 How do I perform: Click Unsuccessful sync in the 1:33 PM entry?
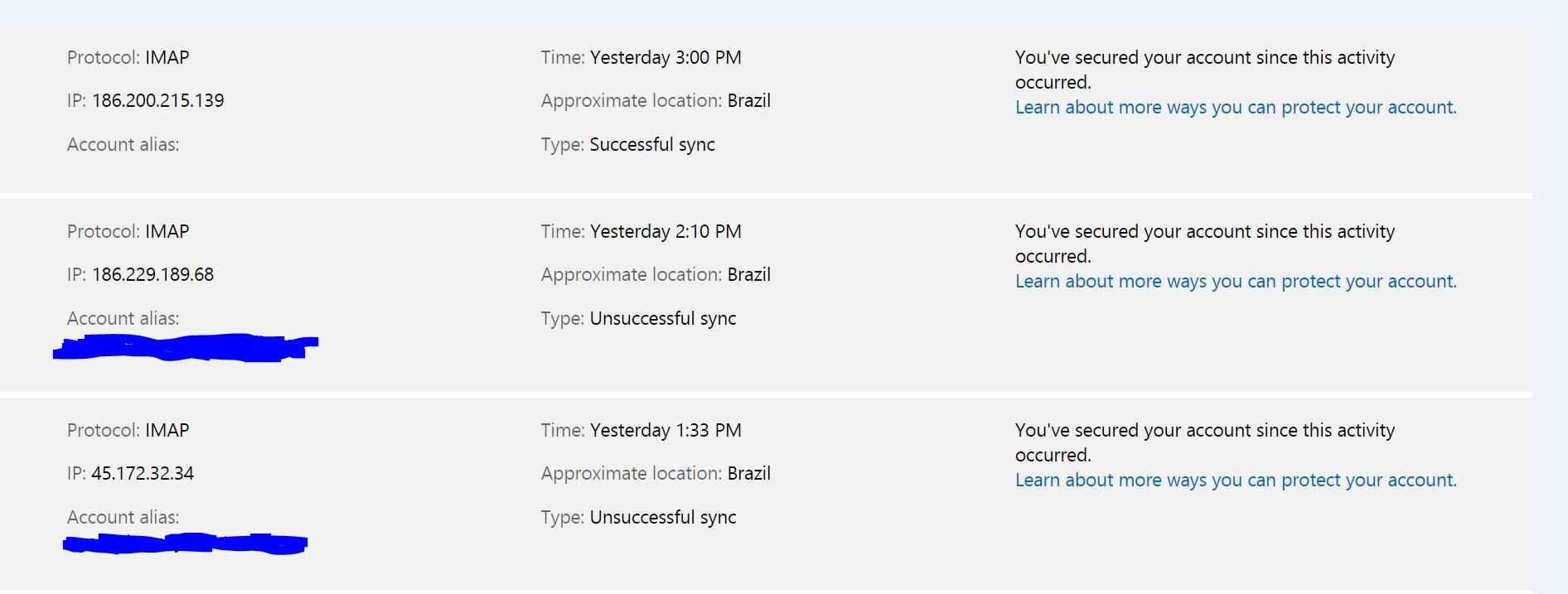(x=663, y=518)
